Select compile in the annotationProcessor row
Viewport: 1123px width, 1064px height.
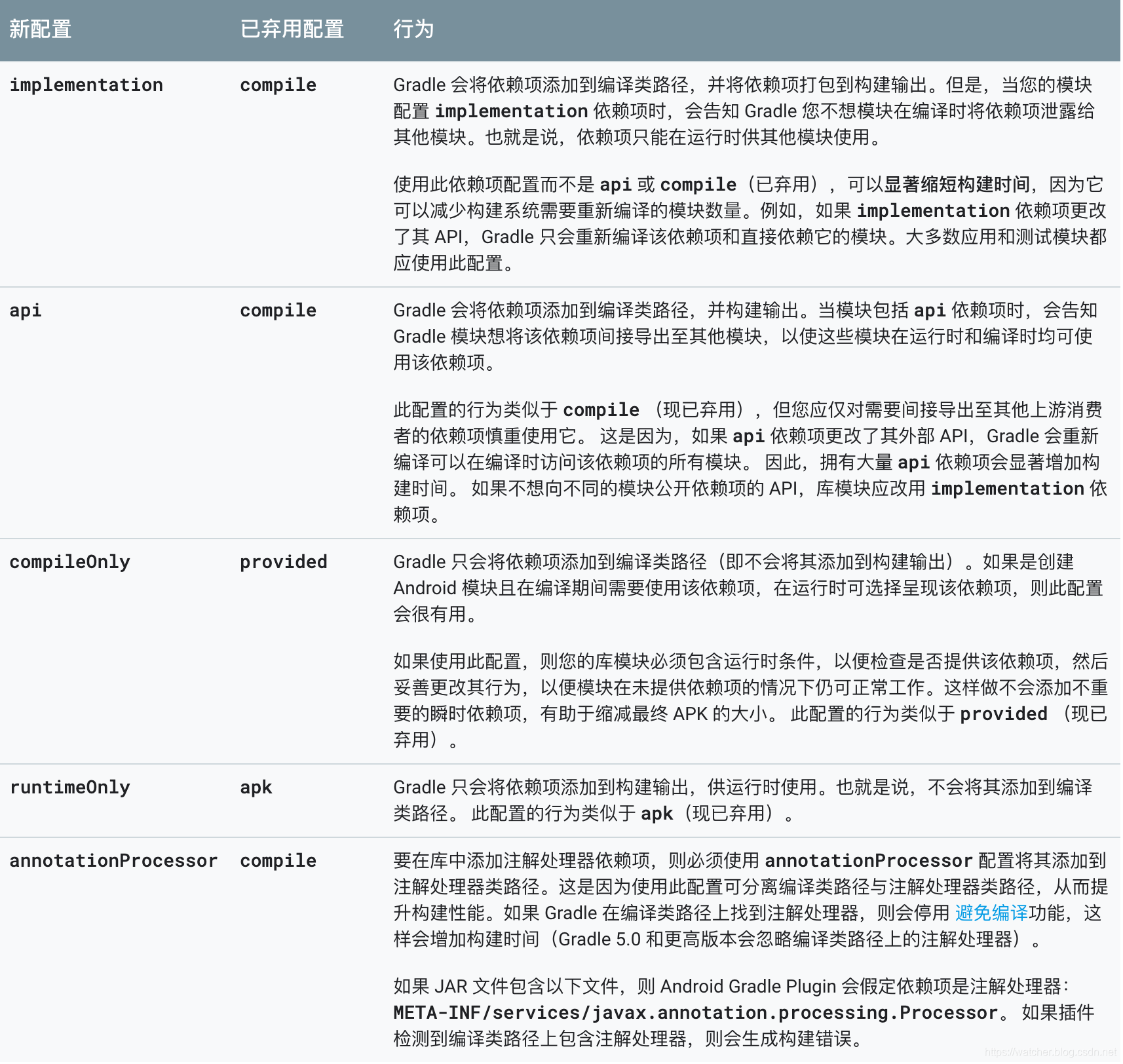tap(278, 861)
